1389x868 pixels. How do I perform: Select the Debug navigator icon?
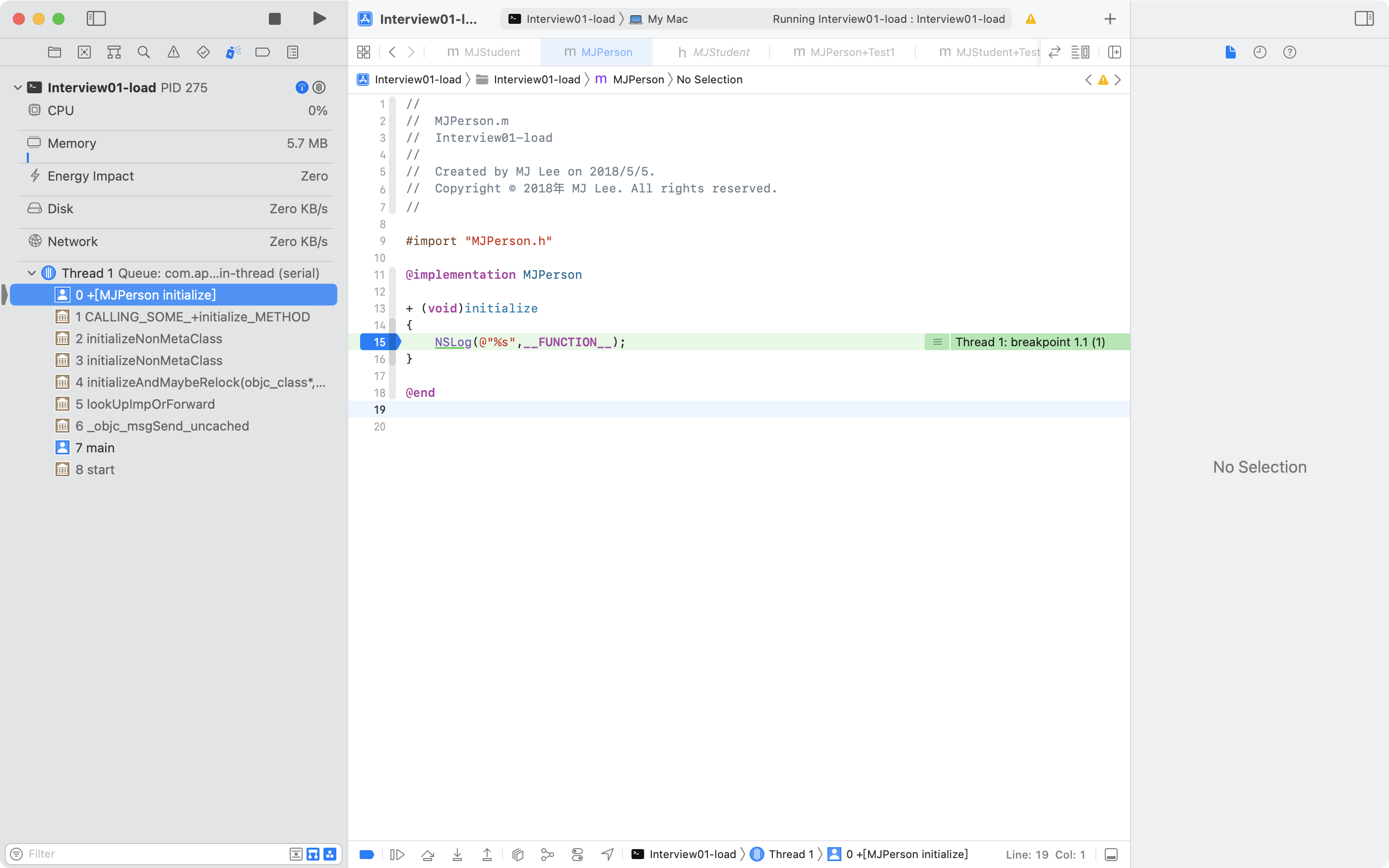(x=233, y=52)
